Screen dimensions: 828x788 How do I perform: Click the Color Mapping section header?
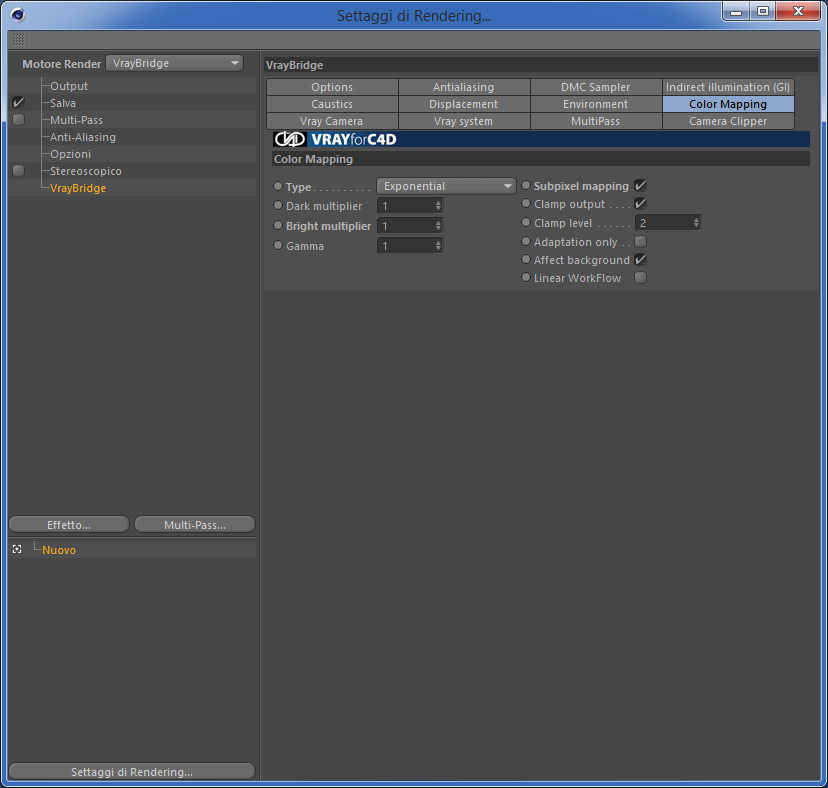pos(541,158)
